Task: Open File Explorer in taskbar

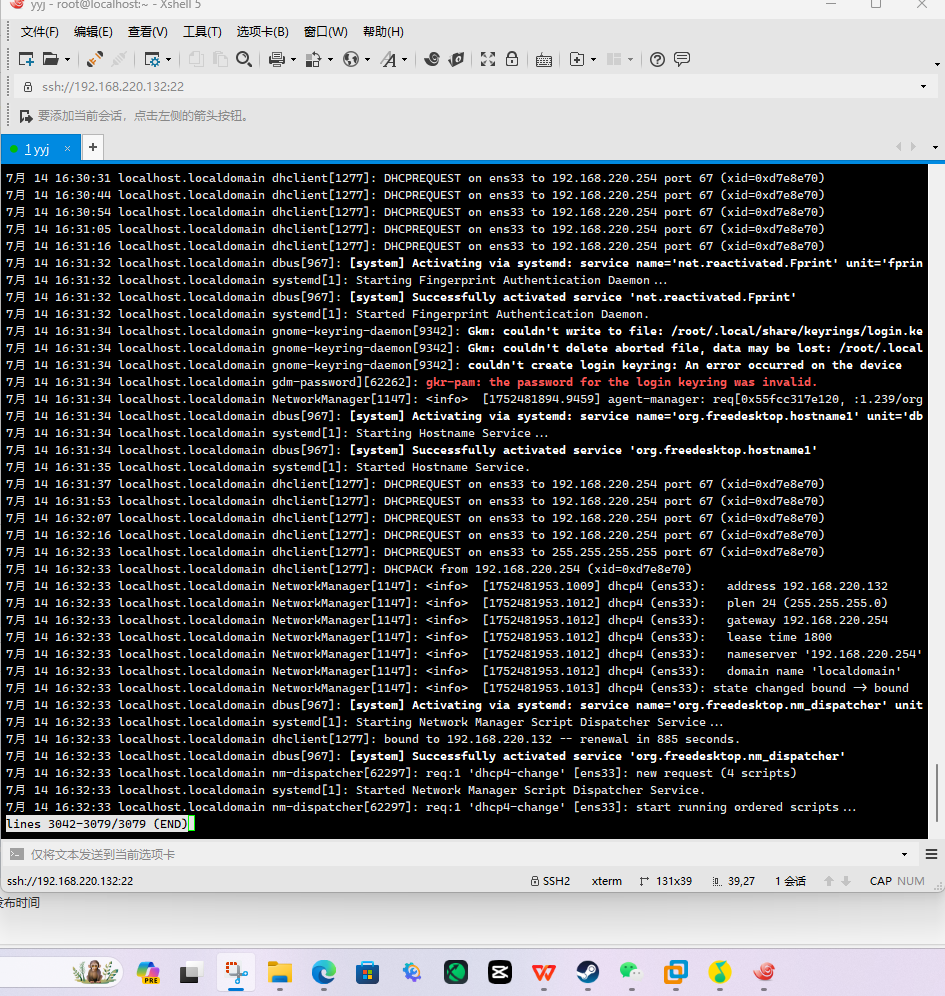Action: coord(279,972)
